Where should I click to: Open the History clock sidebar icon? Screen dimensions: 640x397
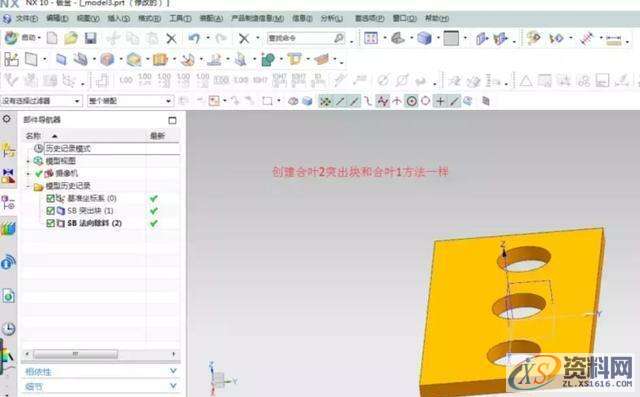point(8,328)
